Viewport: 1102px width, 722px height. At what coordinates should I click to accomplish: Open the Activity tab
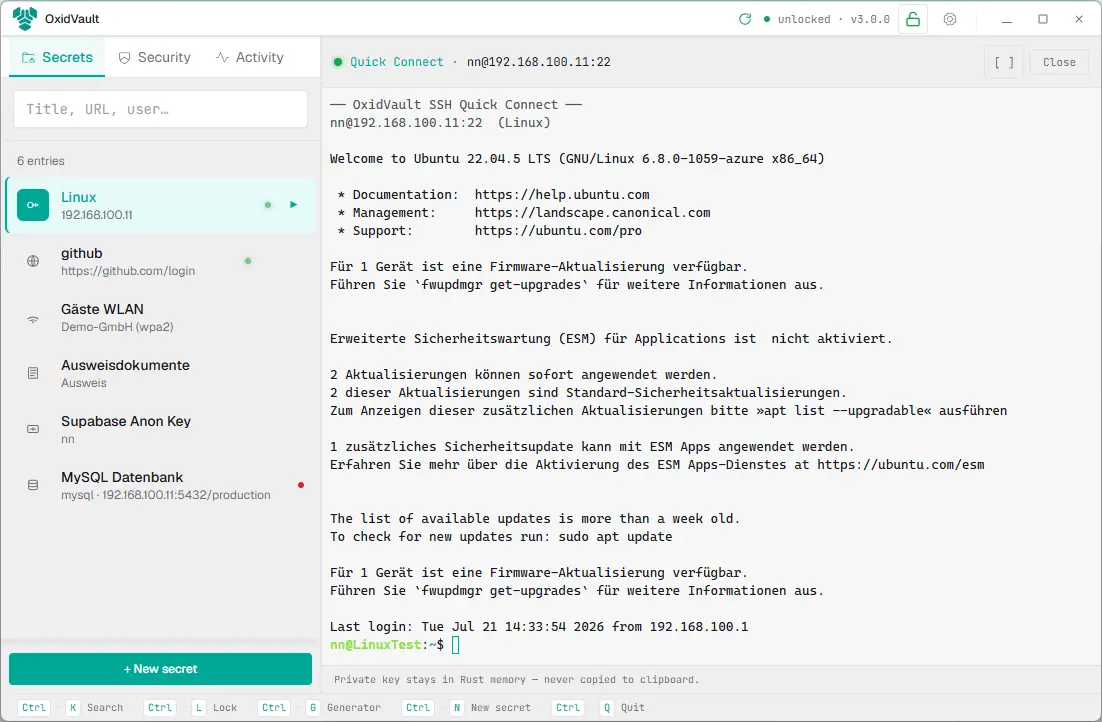tap(250, 58)
